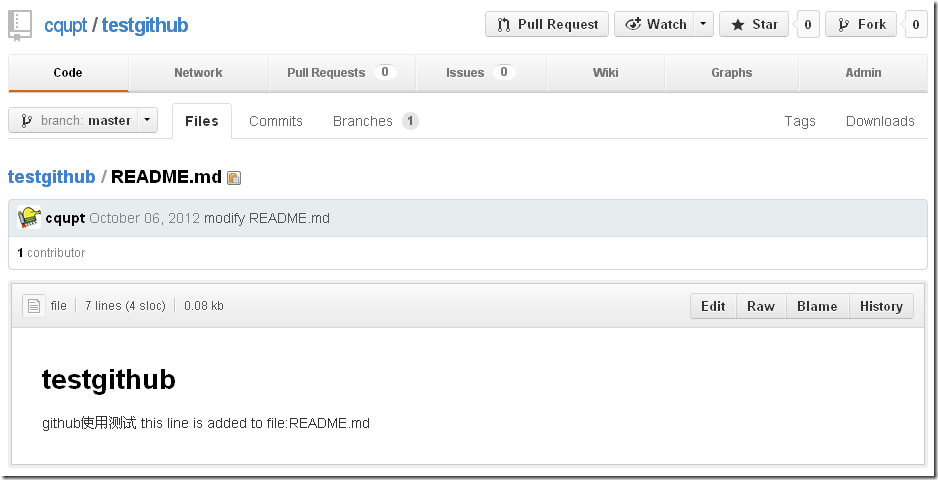Click the branch switcher dropdown arrow
The width and height of the screenshot is (938, 480).
[x=148, y=120]
